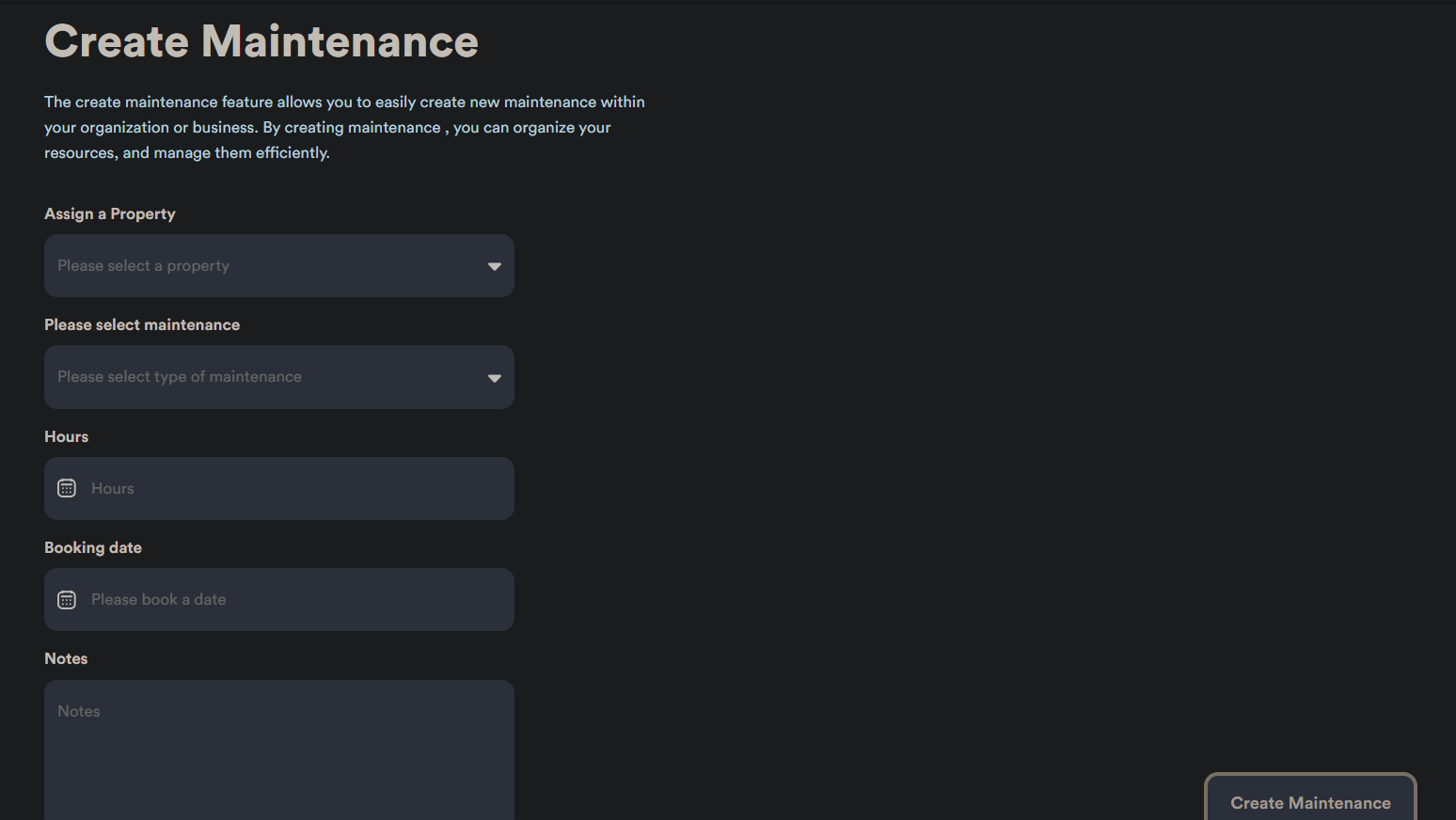Click the 'Assign a Property' label
The height and width of the screenshot is (820, 1456).
110,214
